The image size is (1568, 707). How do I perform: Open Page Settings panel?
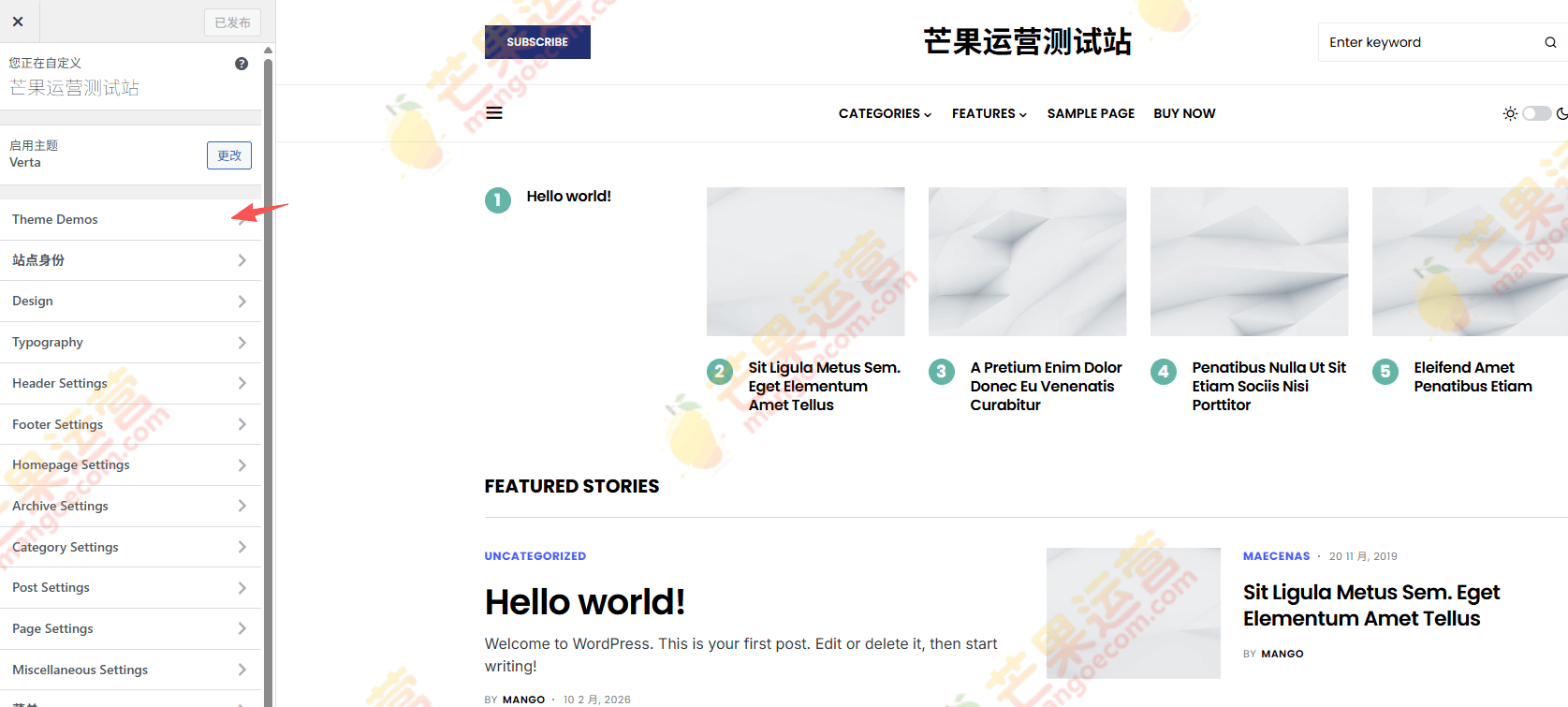[x=130, y=628]
